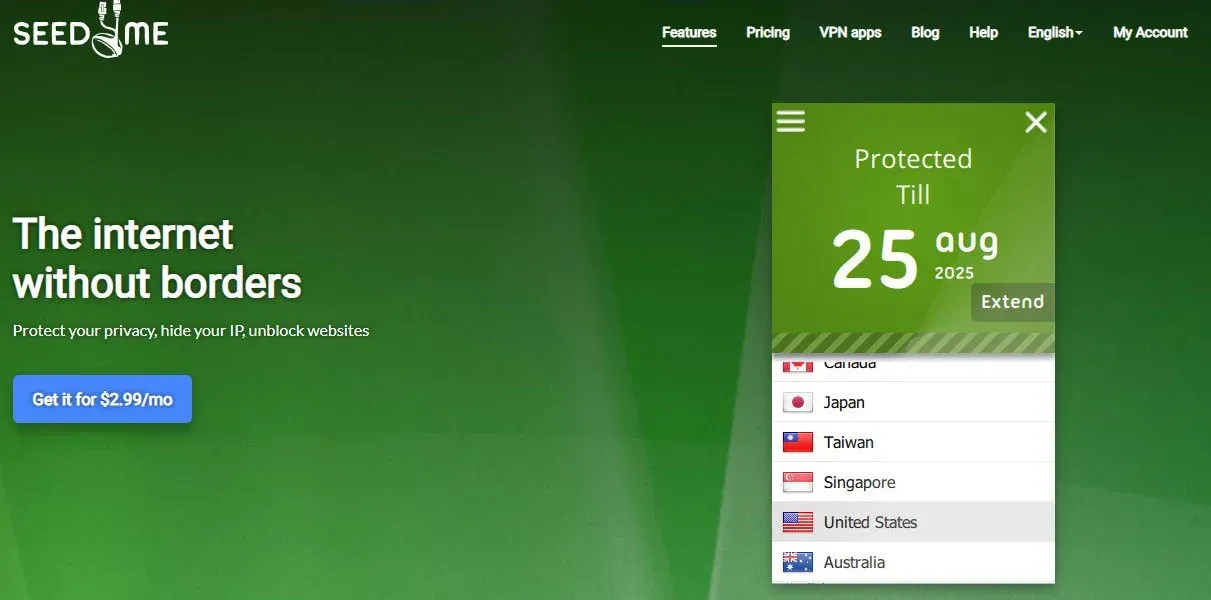Click the Japan flag icon
This screenshot has height=600, width=1211.
[x=797, y=402]
